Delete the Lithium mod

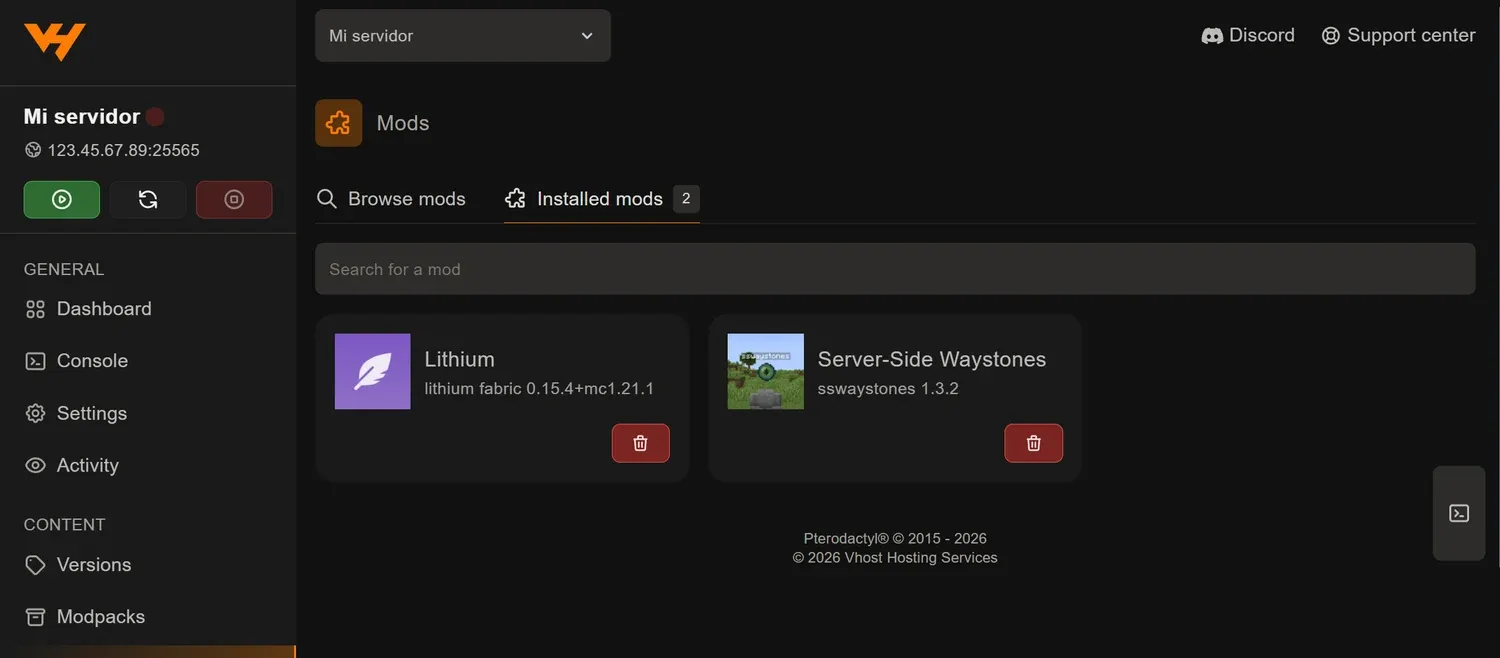coord(641,443)
